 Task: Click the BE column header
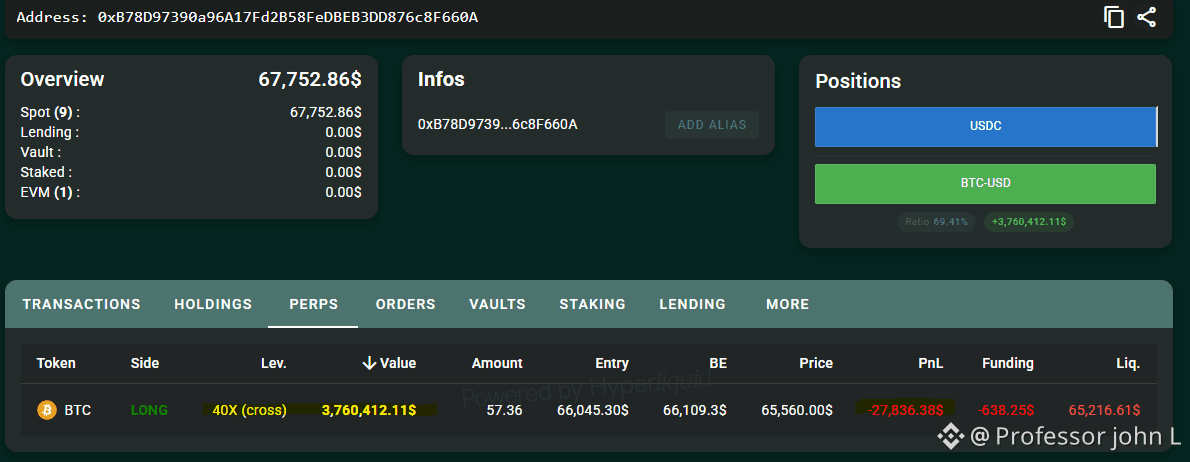coord(718,363)
